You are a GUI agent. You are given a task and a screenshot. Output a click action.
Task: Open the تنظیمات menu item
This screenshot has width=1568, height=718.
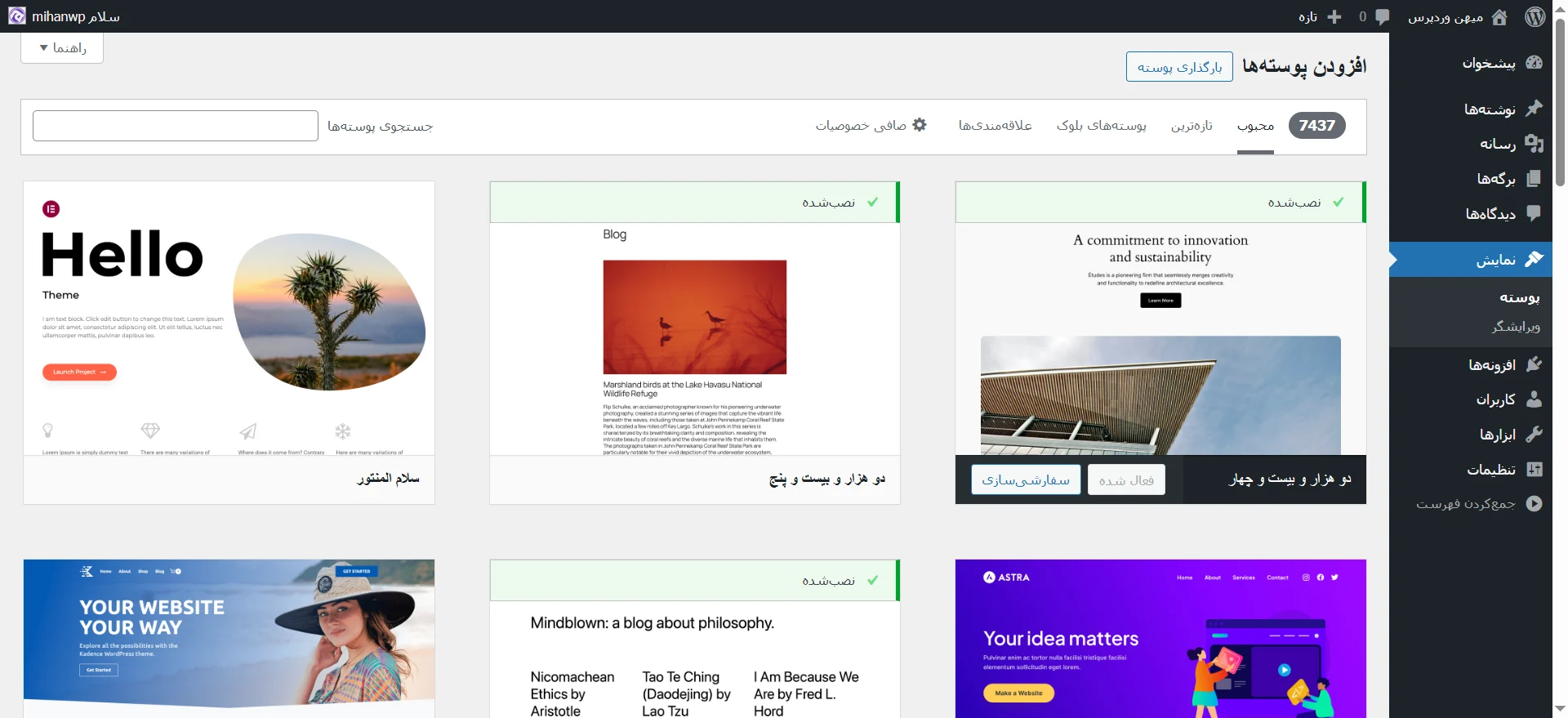pyautogui.click(x=1471, y=469)
